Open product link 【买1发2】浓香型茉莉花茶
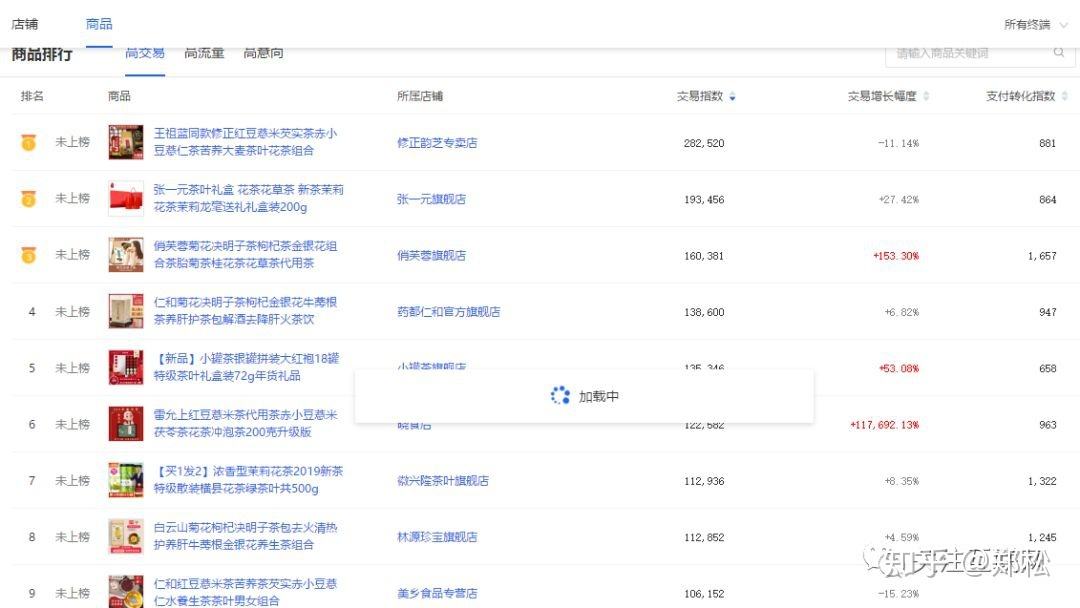This screenshot has width=1080, height=608. point(248,480)
